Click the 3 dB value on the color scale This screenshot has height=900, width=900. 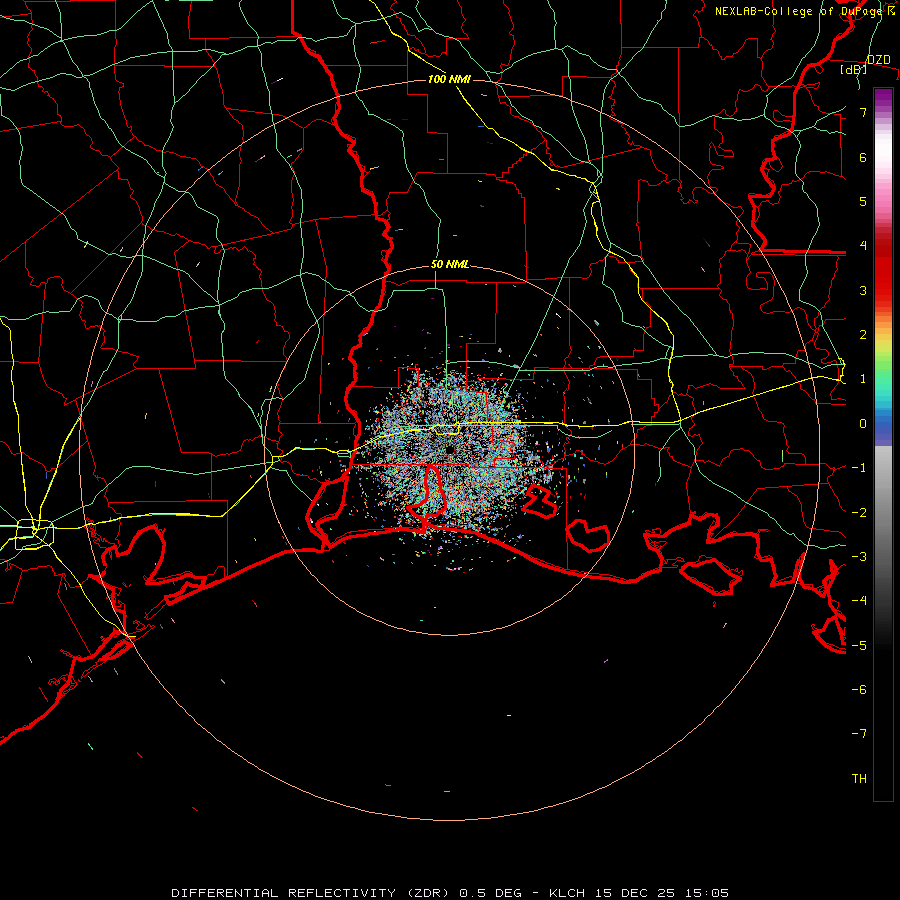click(x=863, y=290)
